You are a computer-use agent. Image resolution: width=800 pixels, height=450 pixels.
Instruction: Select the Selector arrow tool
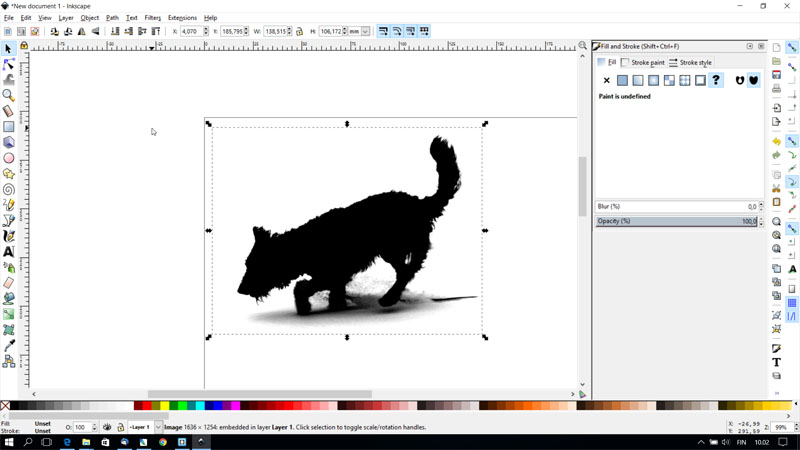[8, 49]
